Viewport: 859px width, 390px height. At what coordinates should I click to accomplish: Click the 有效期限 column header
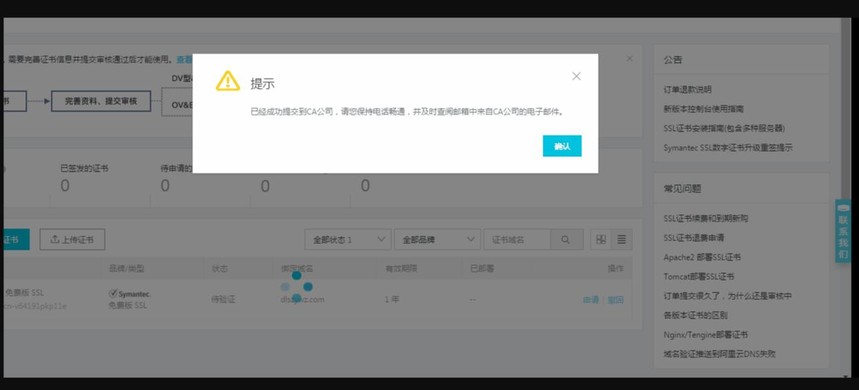pyautogui.click(x=401, y=269)
